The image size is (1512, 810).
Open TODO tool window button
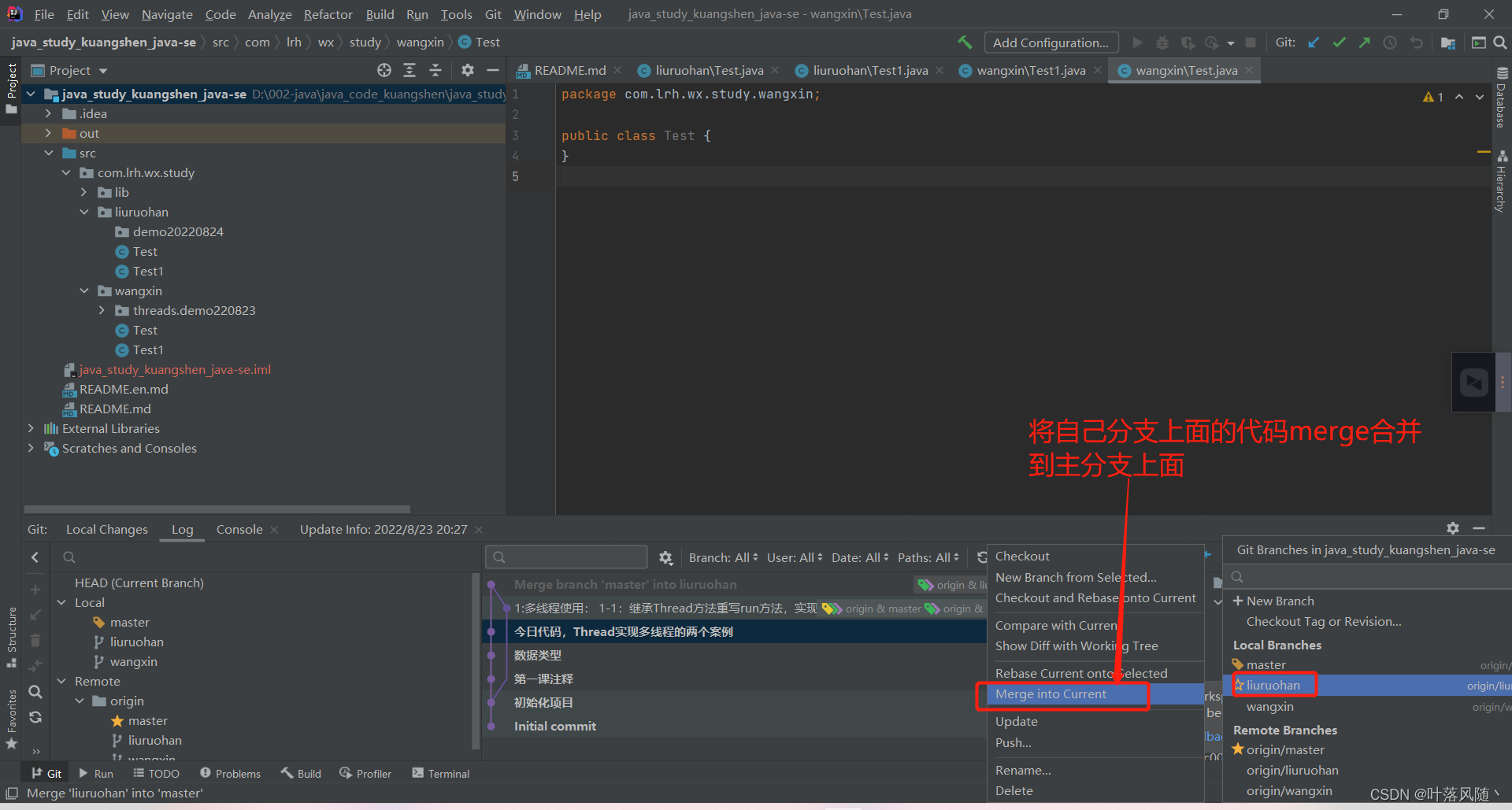pos(156,774)
